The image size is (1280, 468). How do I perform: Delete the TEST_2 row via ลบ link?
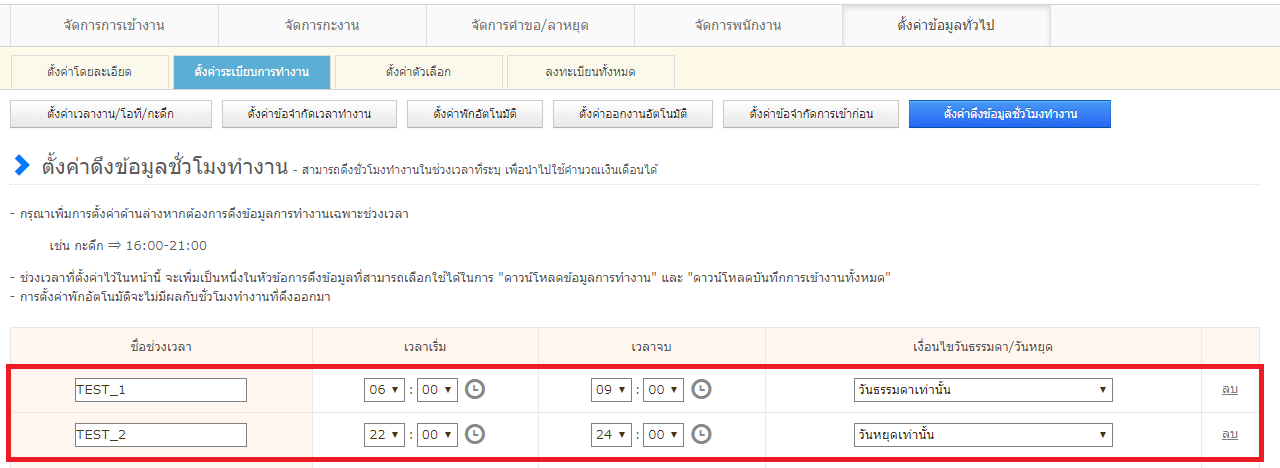click(1229, 434)
